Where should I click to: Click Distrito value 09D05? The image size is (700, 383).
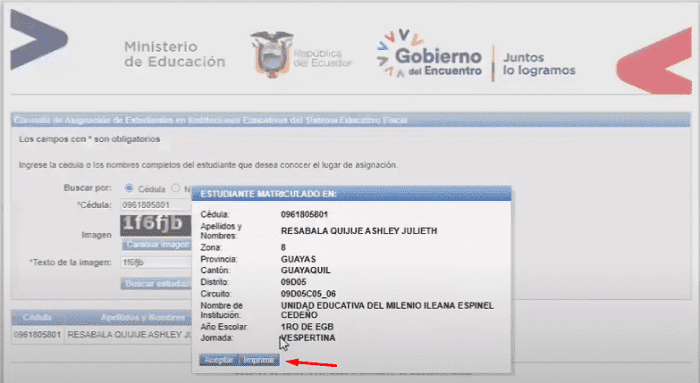pos(293,282)
